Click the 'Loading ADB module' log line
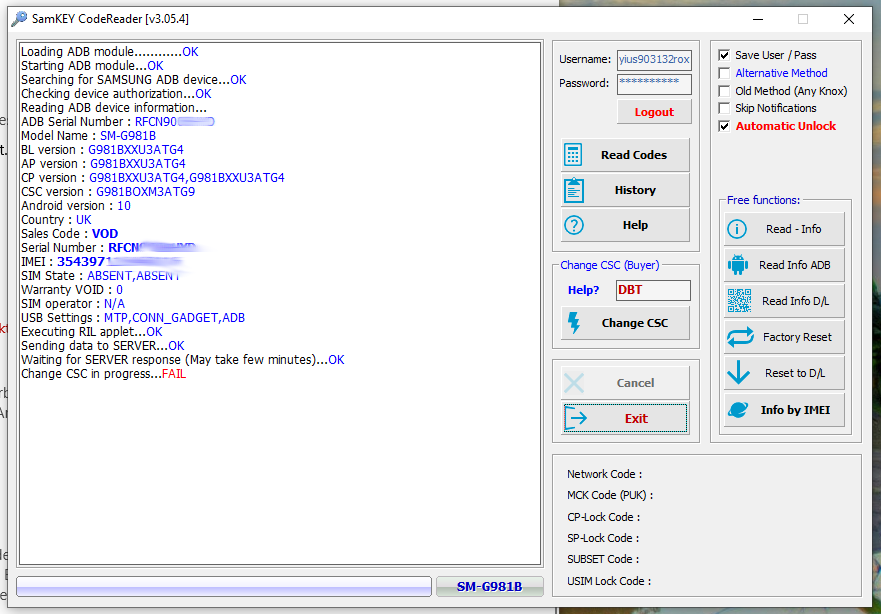 coord(110,52)
